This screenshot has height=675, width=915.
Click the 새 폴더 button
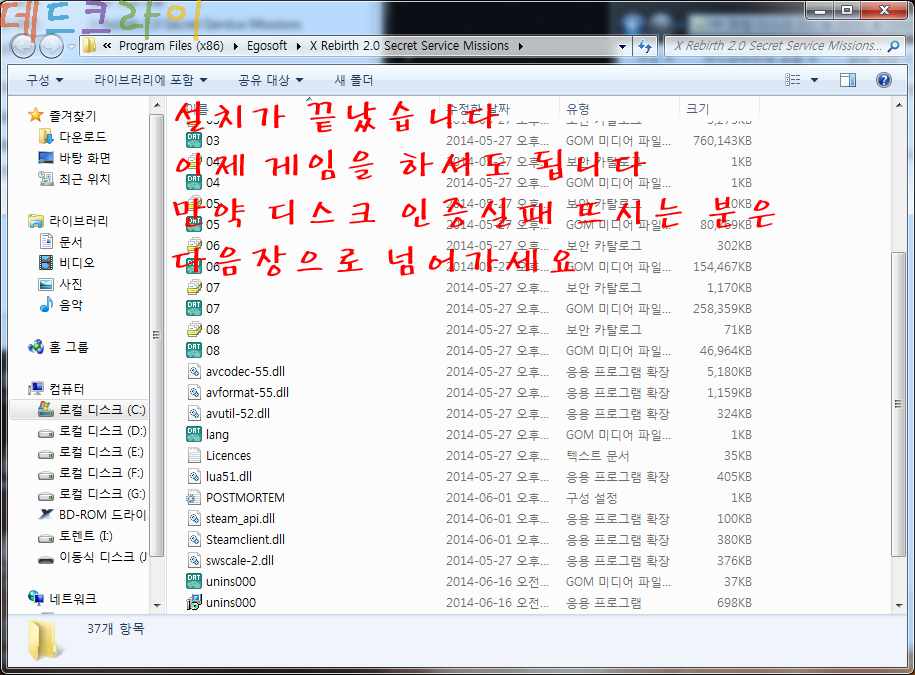[x=353, y=80]
